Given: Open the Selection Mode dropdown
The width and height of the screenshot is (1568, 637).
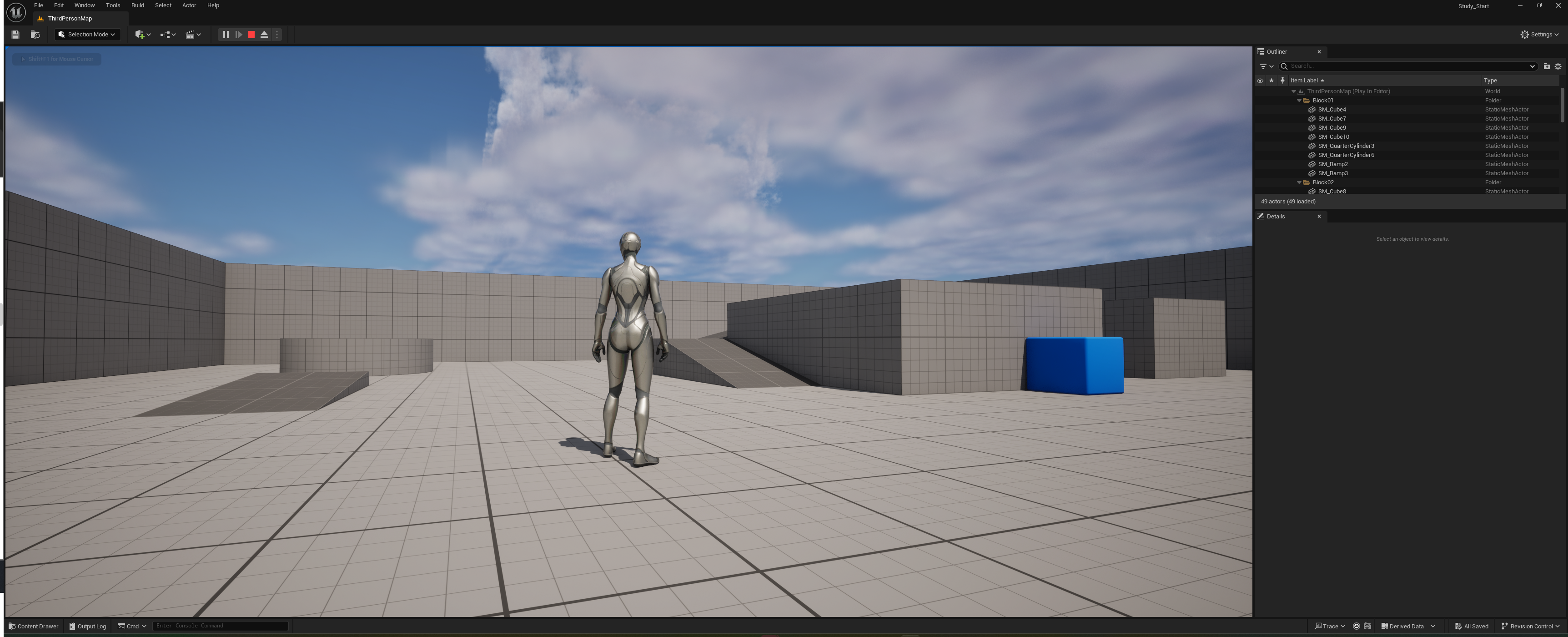Looking at the screenshot, I should point(87,35).
